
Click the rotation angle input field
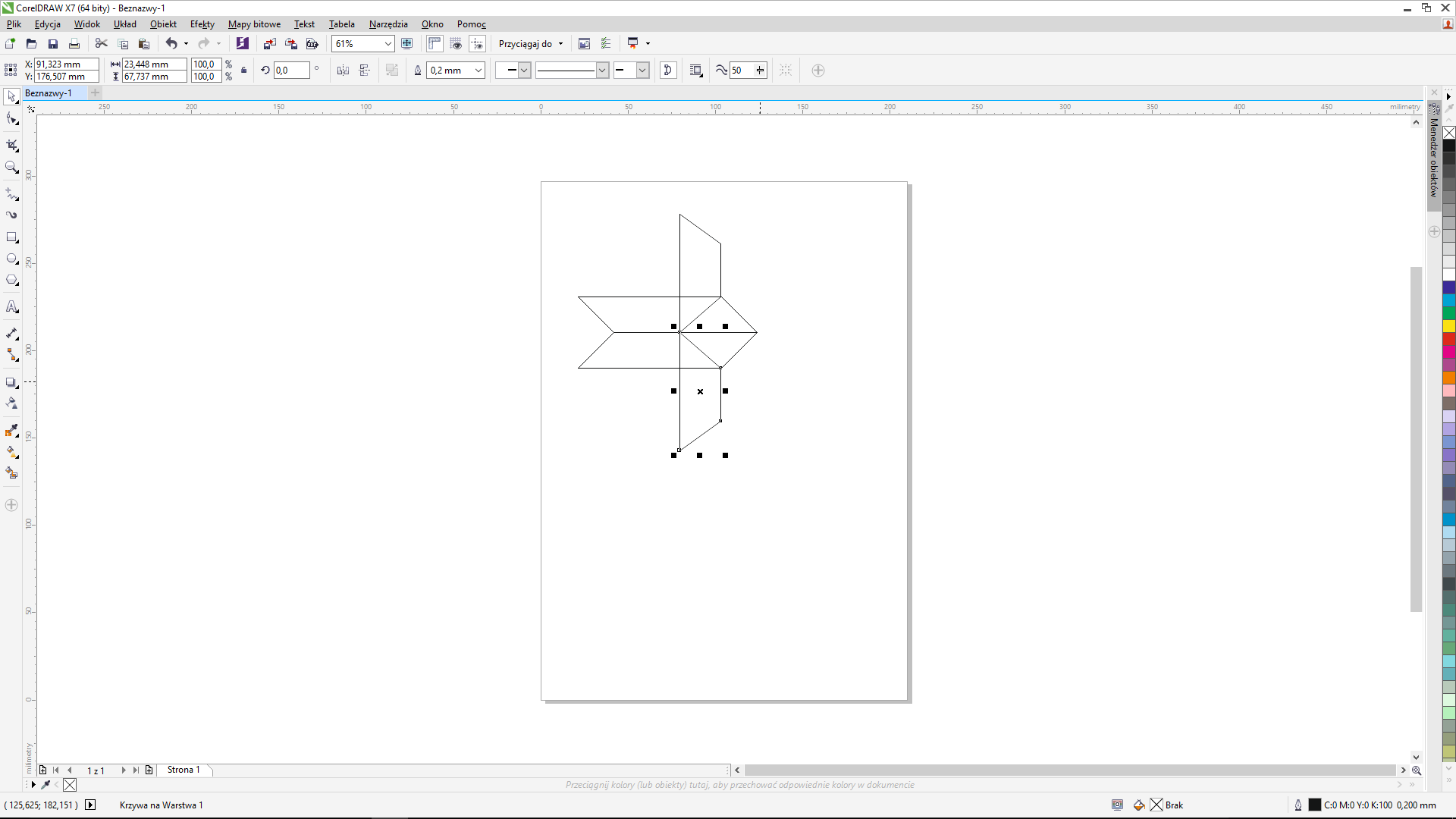point(291,71)
